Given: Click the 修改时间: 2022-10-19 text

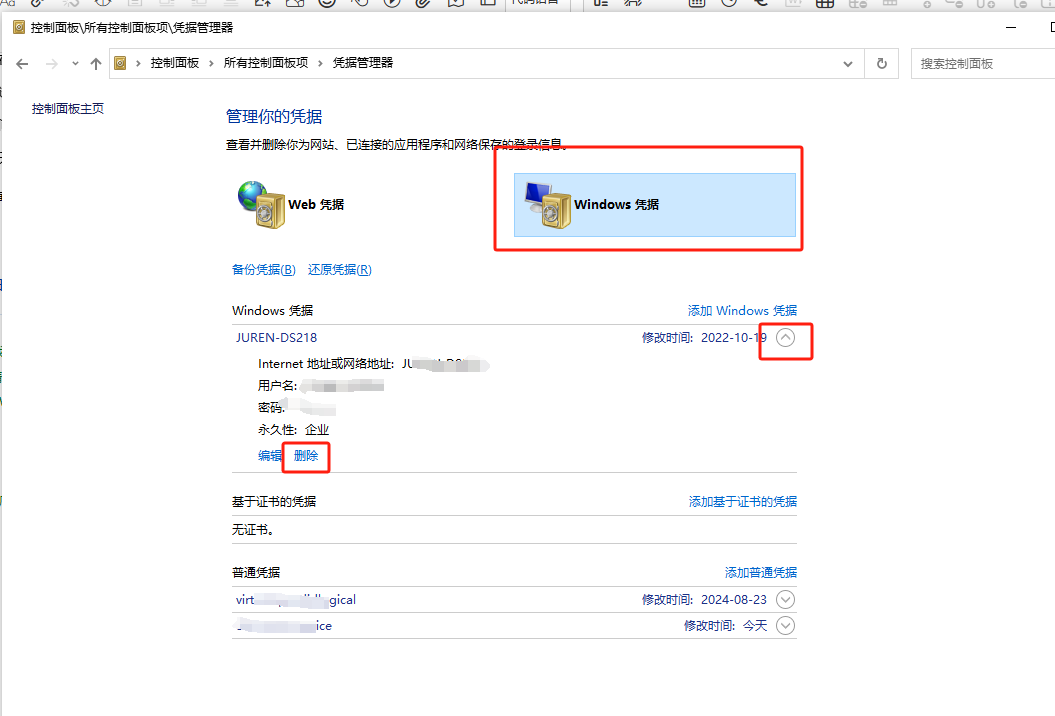Looking at the screenshot, I should click(x=704, y=338).
